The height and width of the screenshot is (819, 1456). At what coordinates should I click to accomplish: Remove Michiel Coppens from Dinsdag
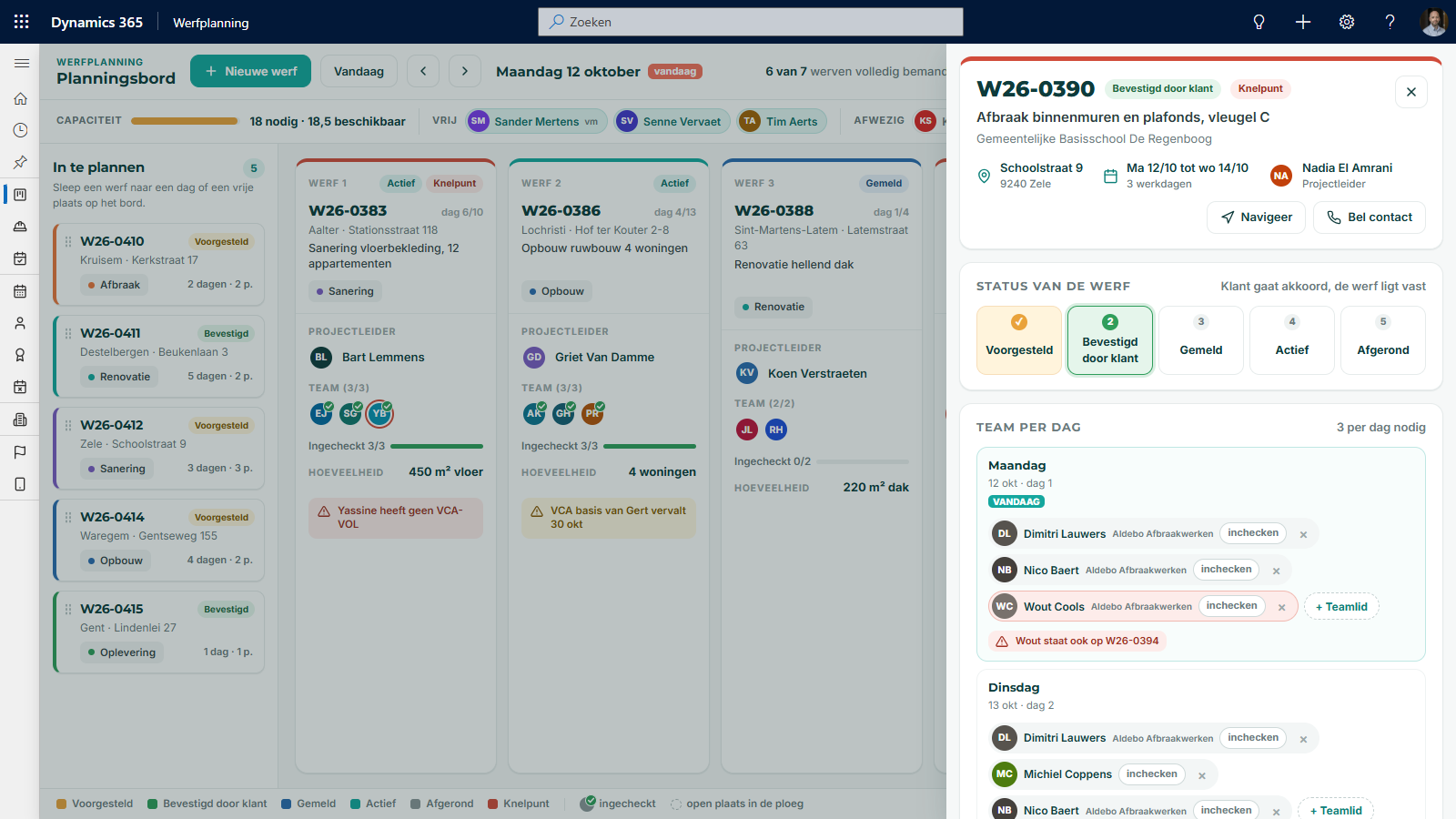[x=1201, y=775]
